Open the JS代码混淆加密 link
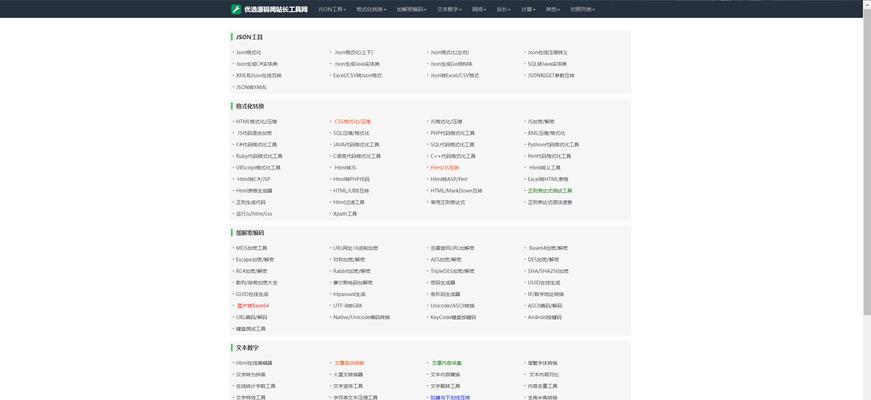Image resolution: width=871 pixels, height=400 pixels. 254,133
